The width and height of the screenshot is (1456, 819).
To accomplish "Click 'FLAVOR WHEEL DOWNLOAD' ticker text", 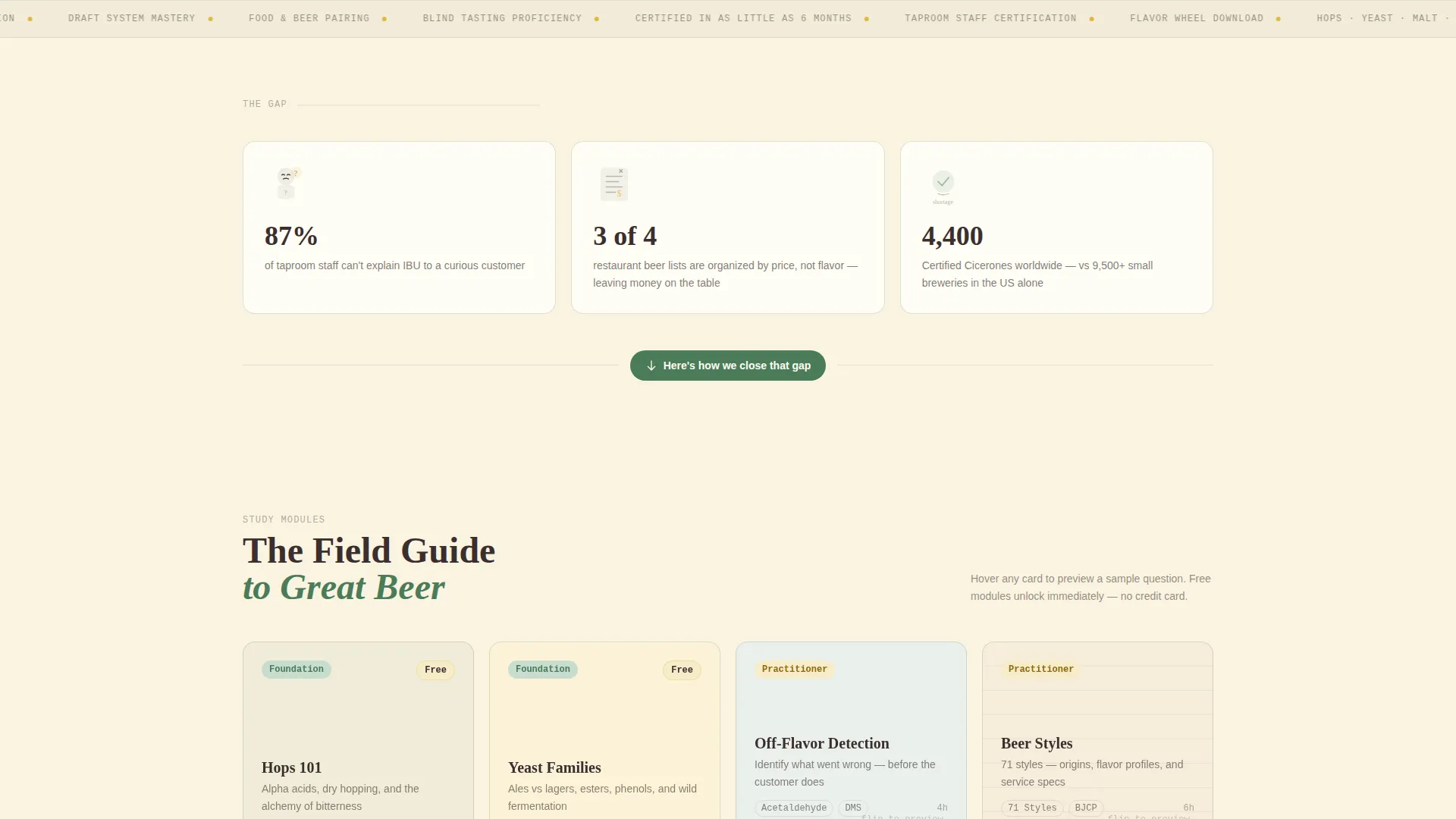I will click(1197, 18).
